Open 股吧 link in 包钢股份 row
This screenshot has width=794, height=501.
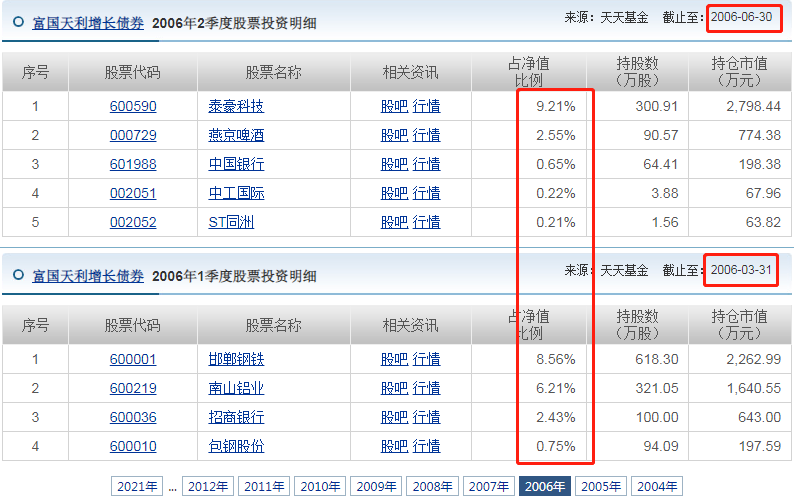tap(394, 446)
